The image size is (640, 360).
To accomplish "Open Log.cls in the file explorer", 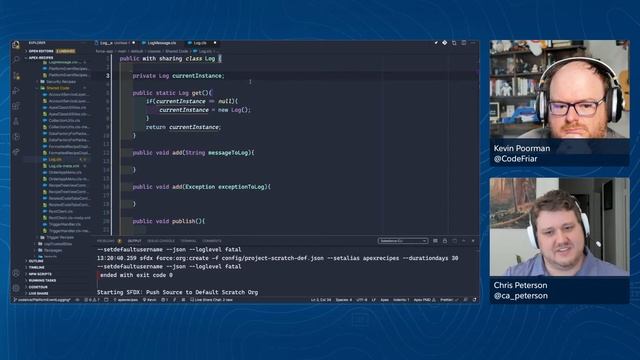I will [x=55, y=159].
